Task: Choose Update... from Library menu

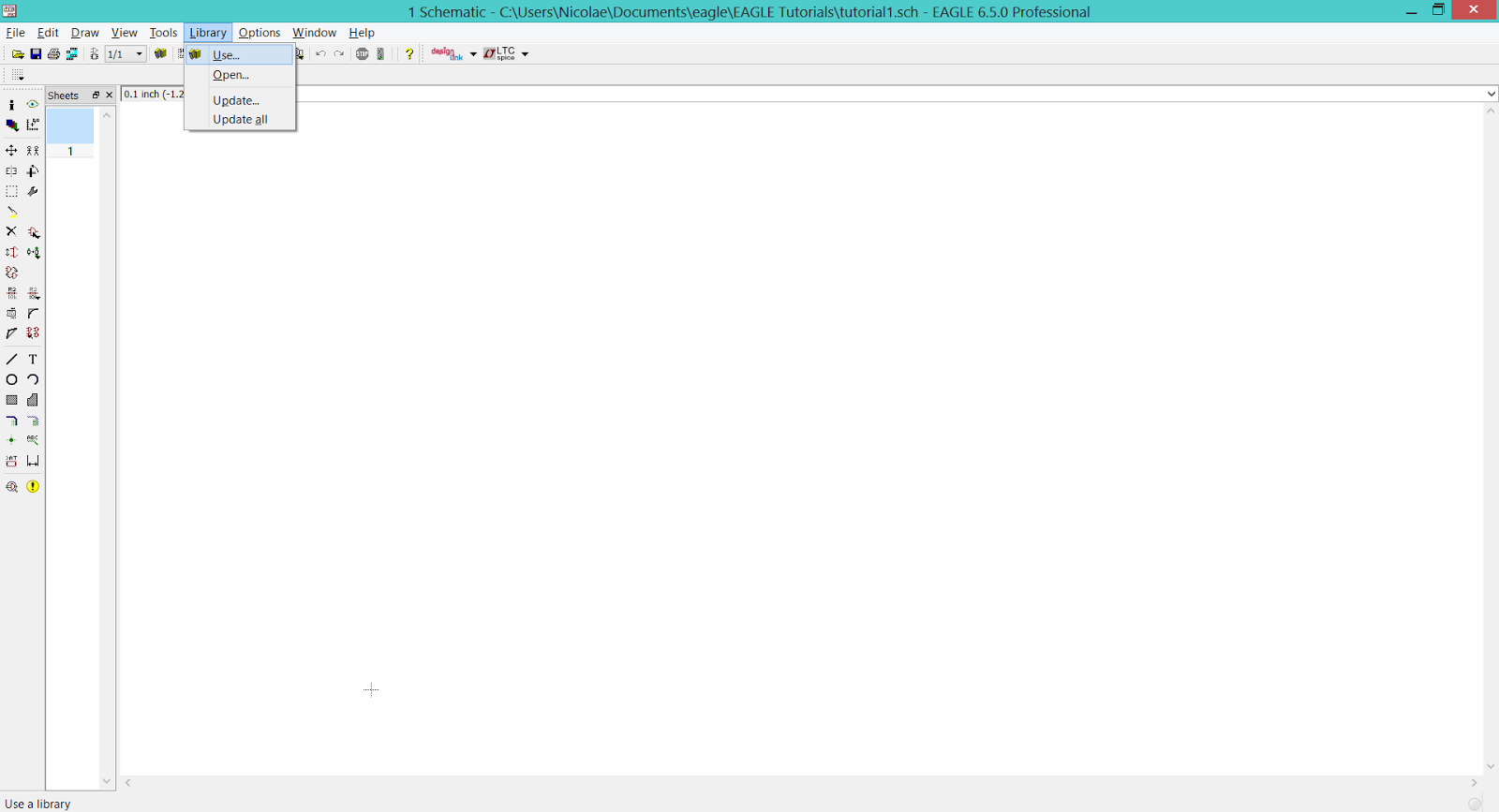Action: (241, 100)
